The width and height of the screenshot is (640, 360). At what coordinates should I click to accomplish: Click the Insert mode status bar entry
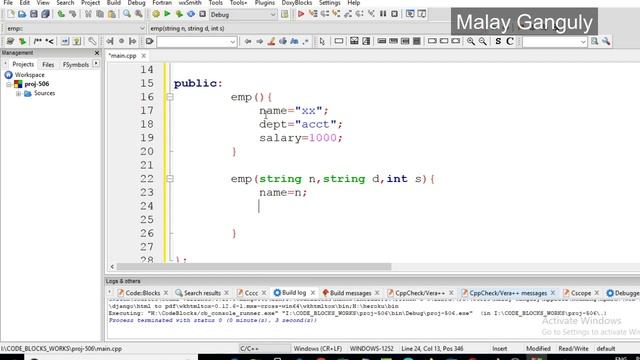point(500,349)
